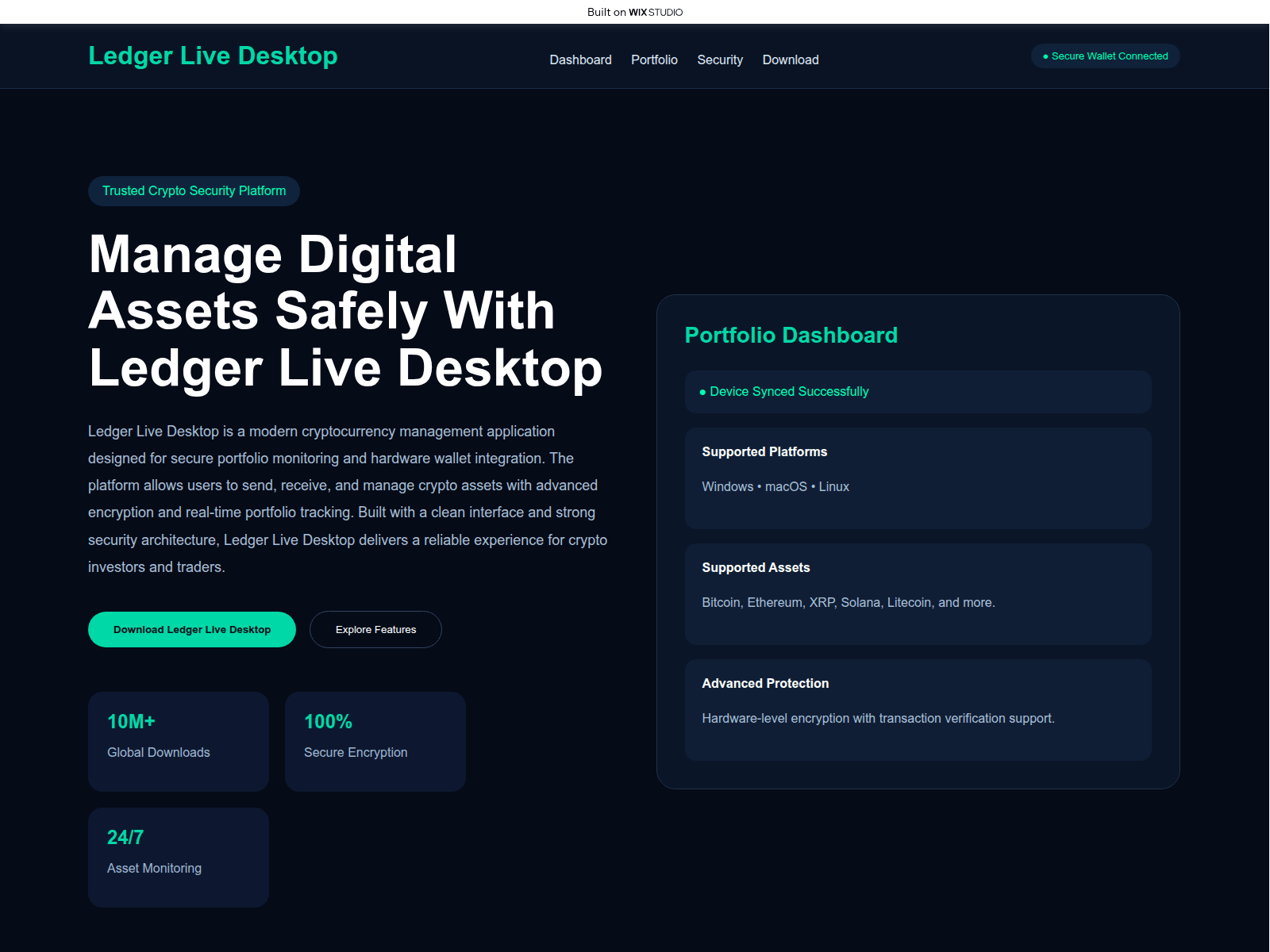
Task: Click the Bitcoin, Ethereum, XRP asset list text
Action: click(849, 602)
